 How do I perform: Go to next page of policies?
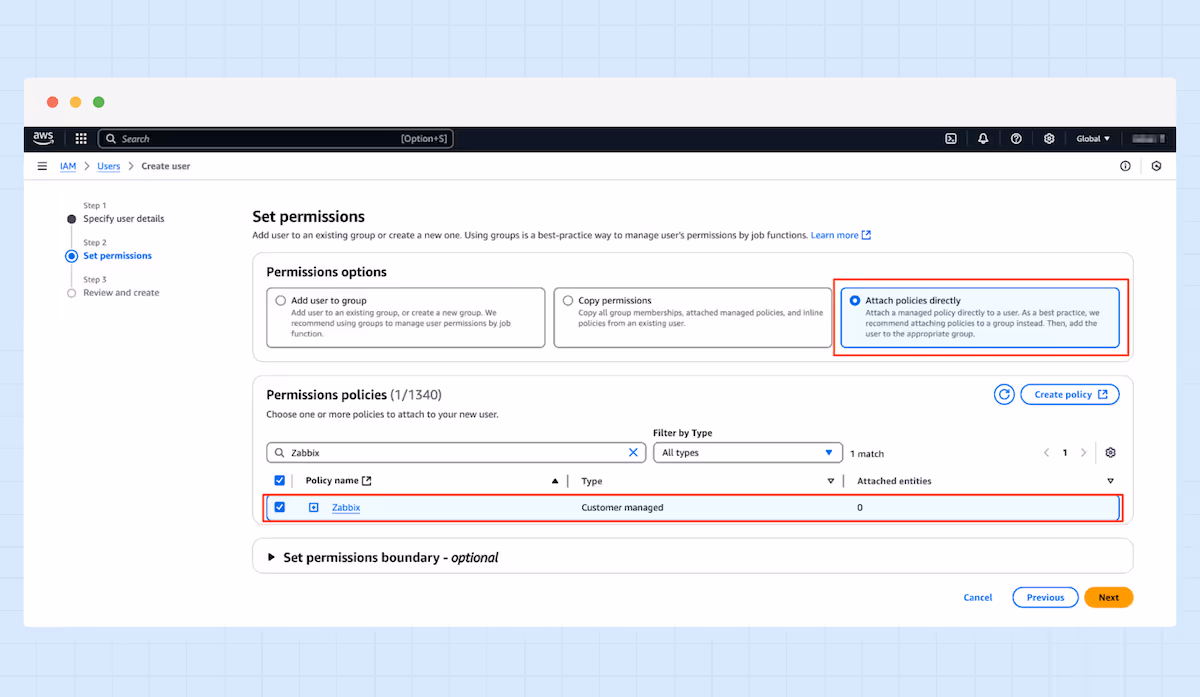coord(1083,453)
